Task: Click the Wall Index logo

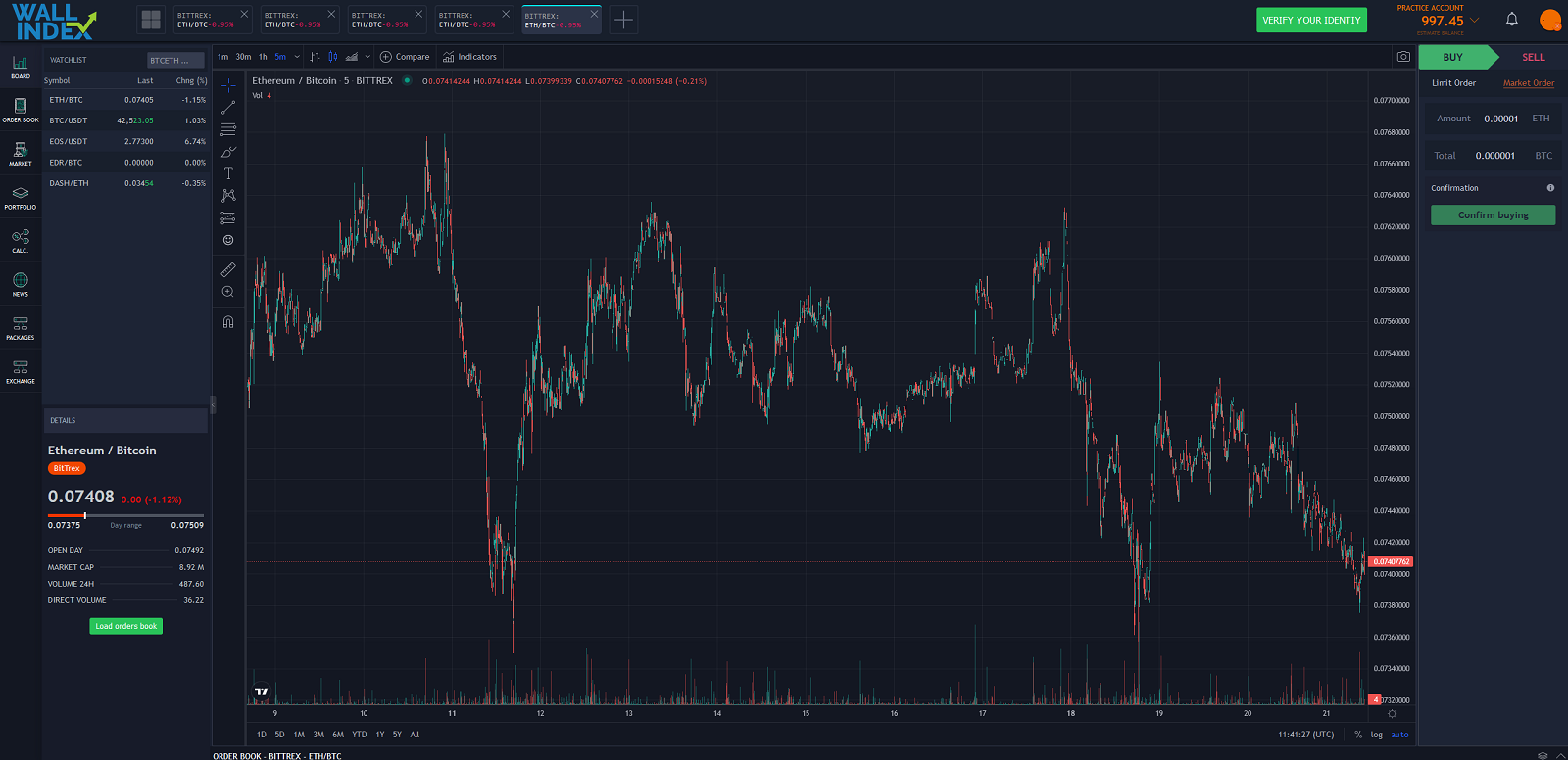Action: pyautogui.click(x=55, y=22)
